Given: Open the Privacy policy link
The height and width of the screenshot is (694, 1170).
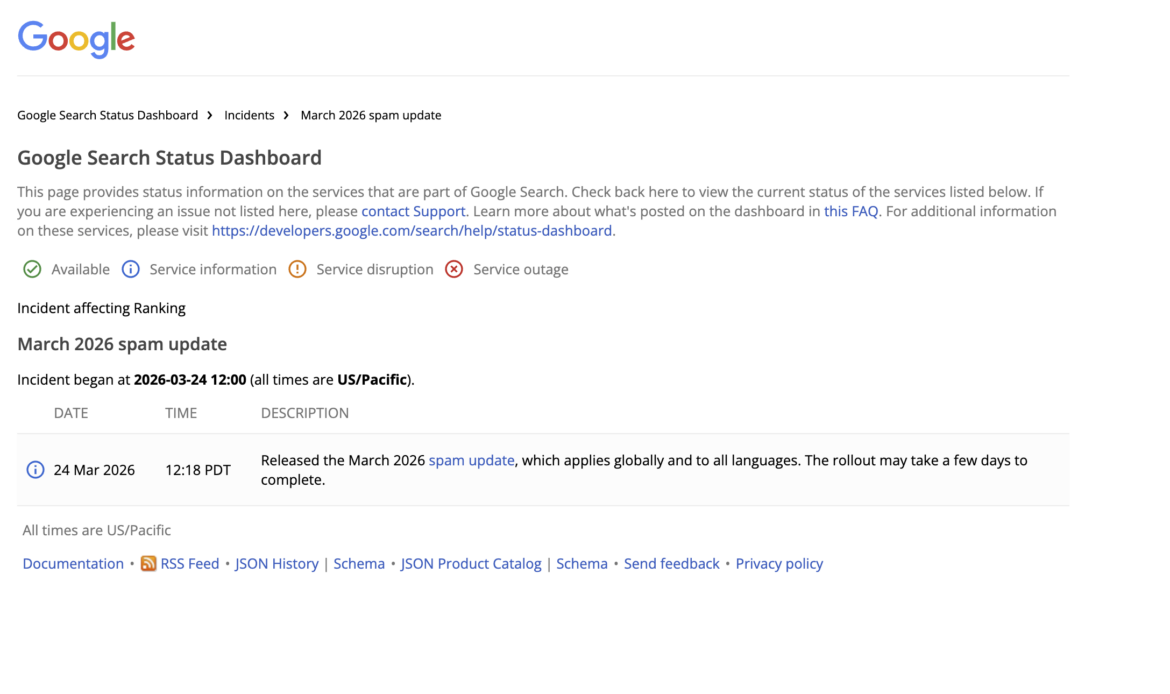Looking at the screenshot, I should pos(779,564).
